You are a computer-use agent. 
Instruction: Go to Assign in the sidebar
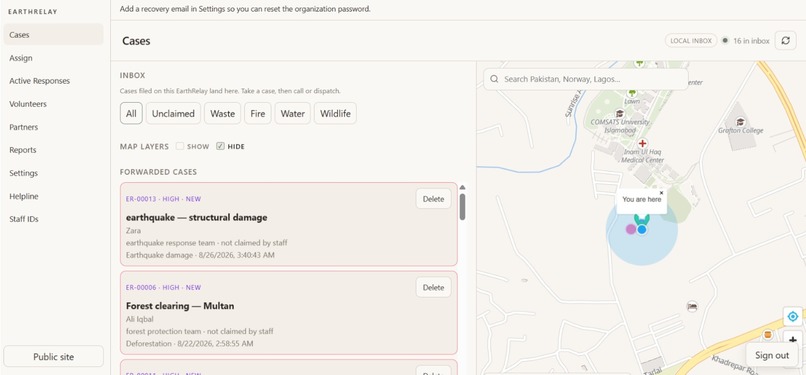click(x=53, y=58)
